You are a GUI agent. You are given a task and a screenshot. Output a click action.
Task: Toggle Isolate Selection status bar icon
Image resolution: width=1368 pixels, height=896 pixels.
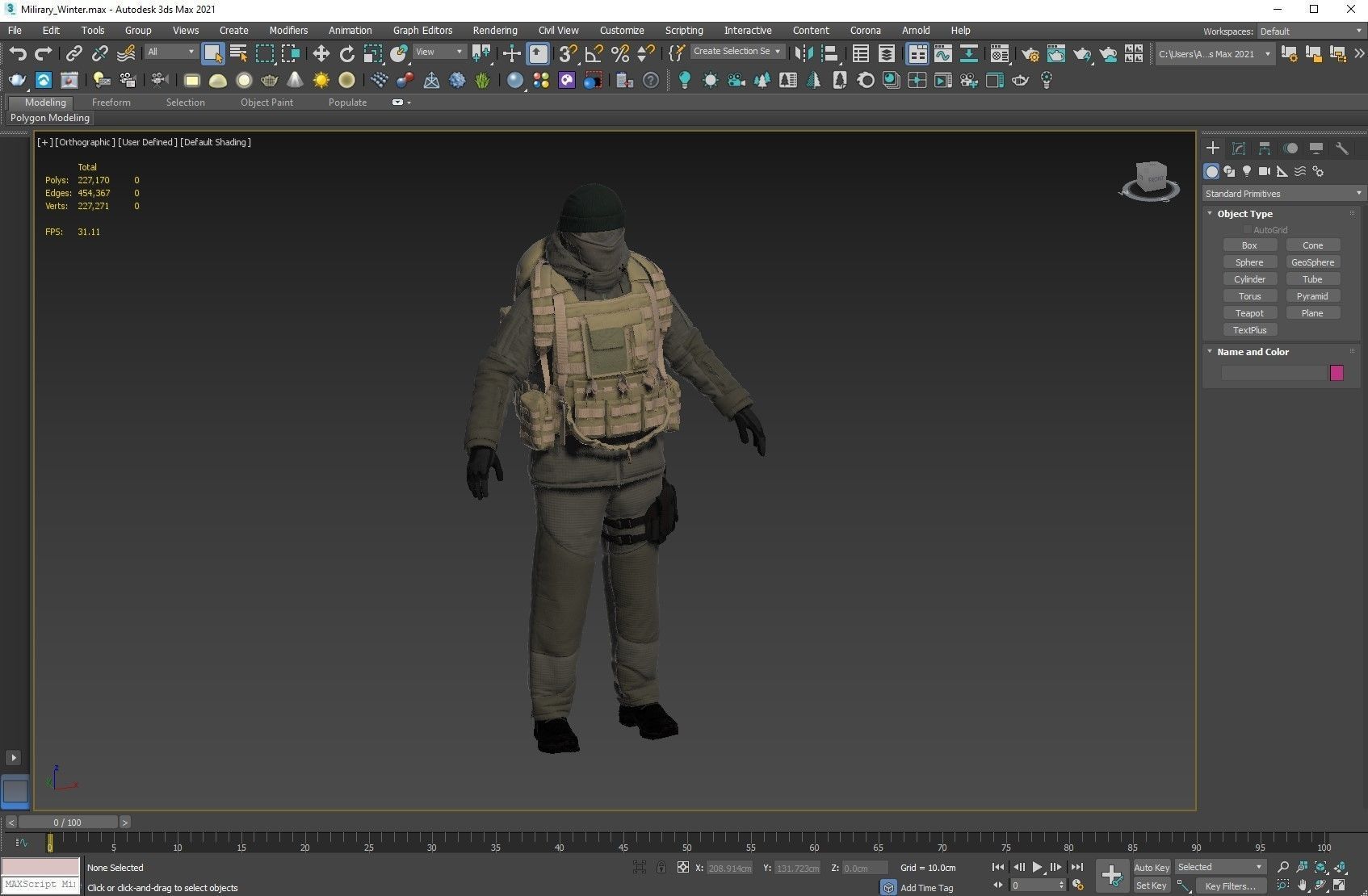point(640,868)
